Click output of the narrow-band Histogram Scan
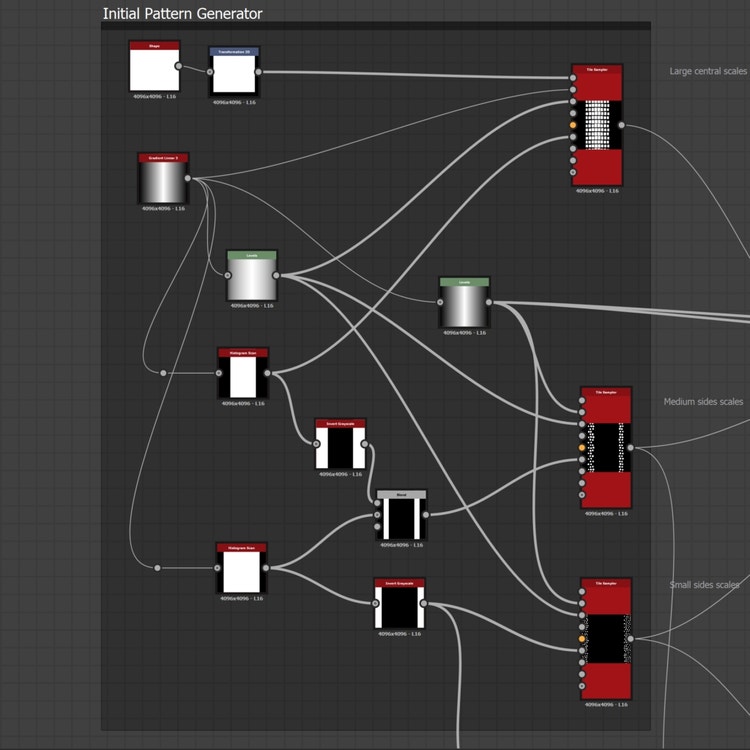 [x=267, y=373]
